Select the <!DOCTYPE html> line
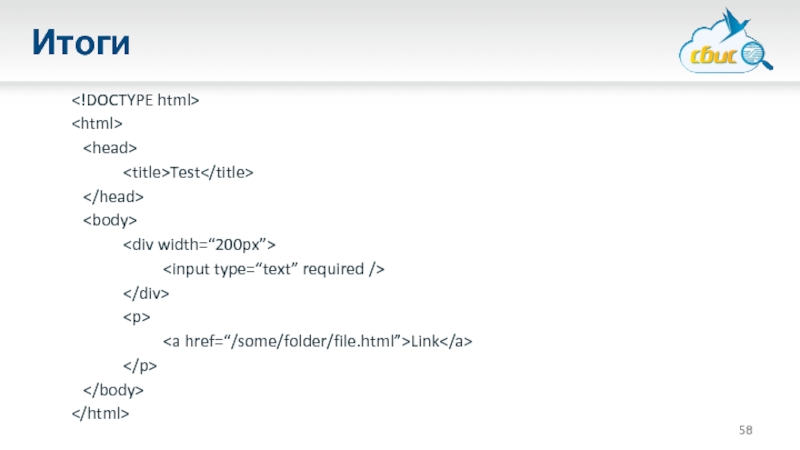 click(135, 100)
